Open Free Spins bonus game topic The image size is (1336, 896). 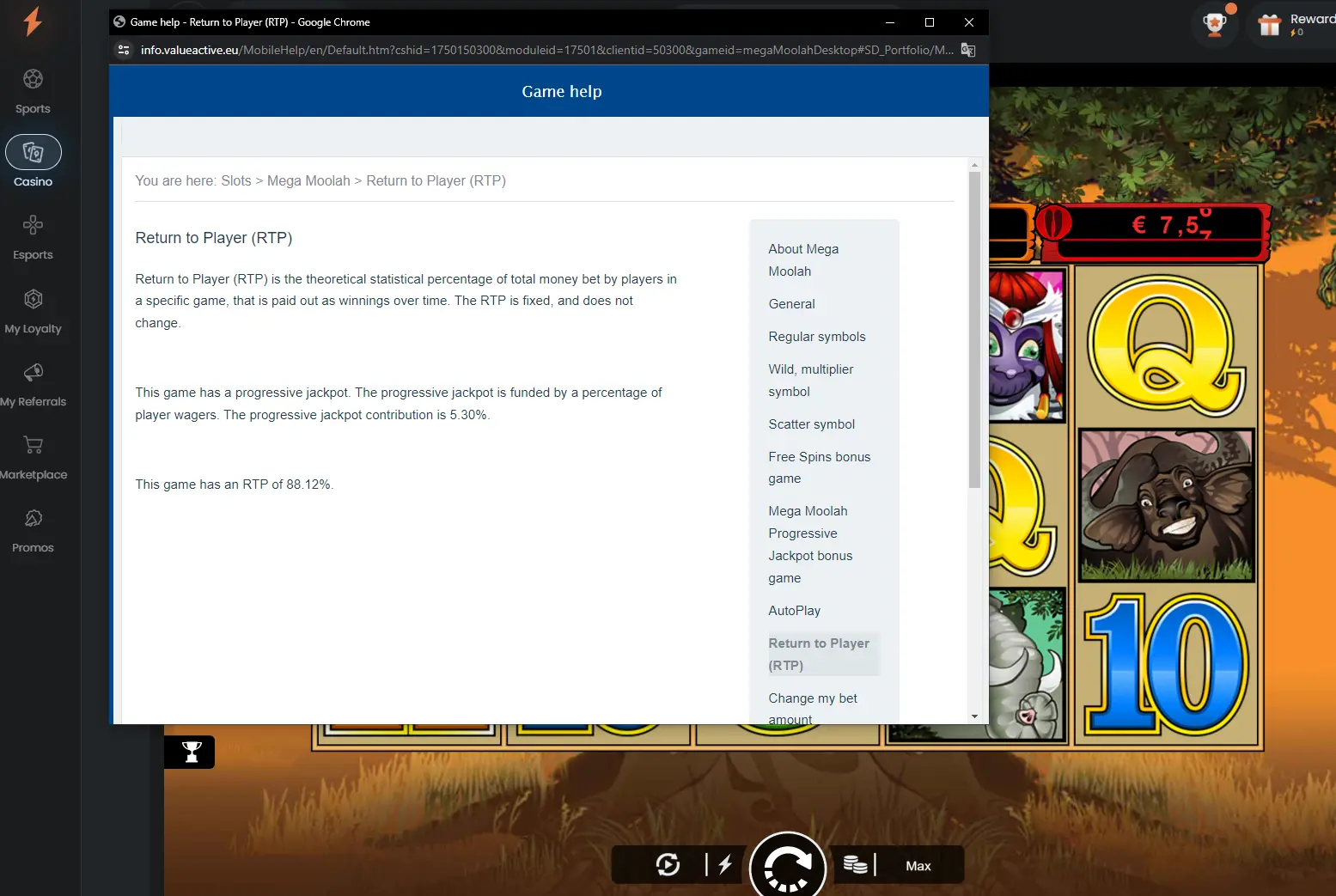coord(820,467)
